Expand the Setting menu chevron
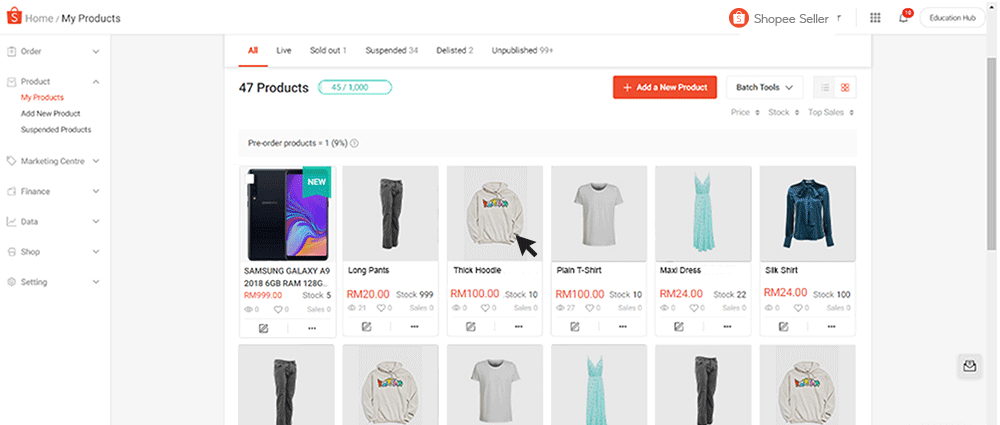The image size is (1000, 425). pyautogui.click(x=96, y=281)
